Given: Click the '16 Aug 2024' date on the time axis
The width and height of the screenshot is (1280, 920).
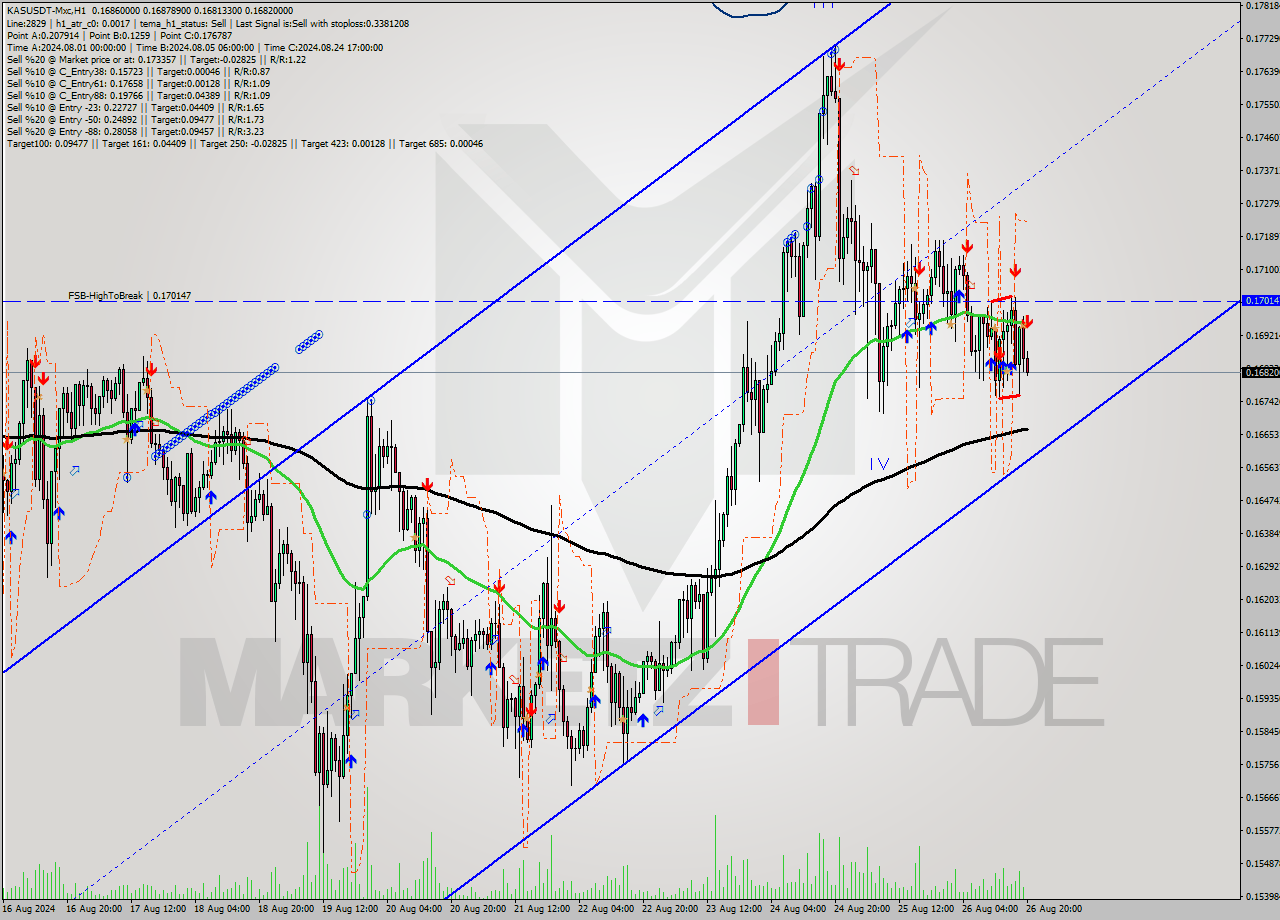Looking at the screenshot, I should tap(28, 909).
